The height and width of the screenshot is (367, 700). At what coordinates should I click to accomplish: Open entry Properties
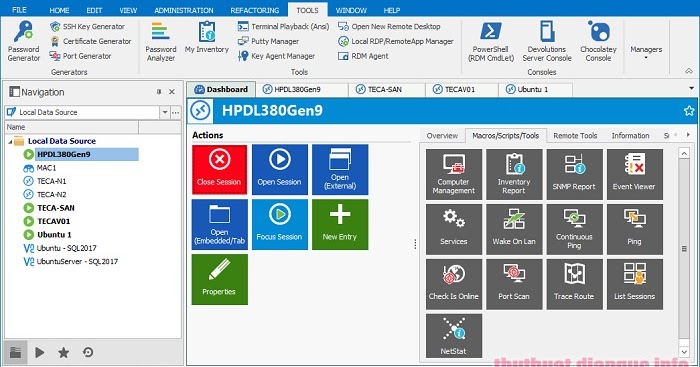click(219, 279)
